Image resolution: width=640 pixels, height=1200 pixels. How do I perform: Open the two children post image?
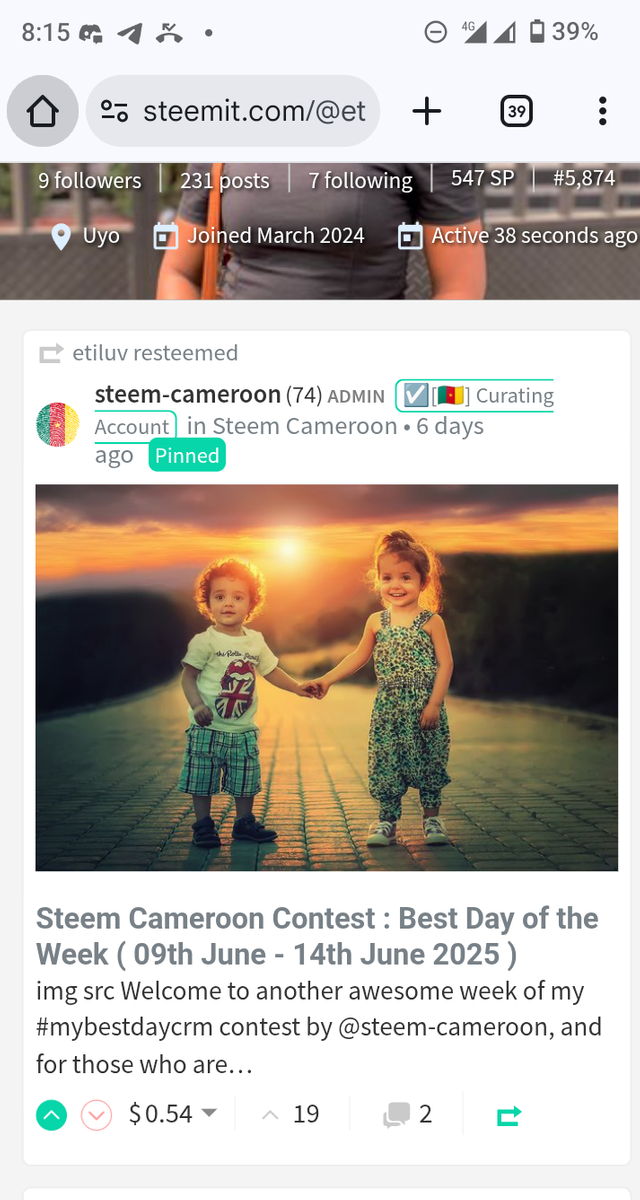coord(327,678)
